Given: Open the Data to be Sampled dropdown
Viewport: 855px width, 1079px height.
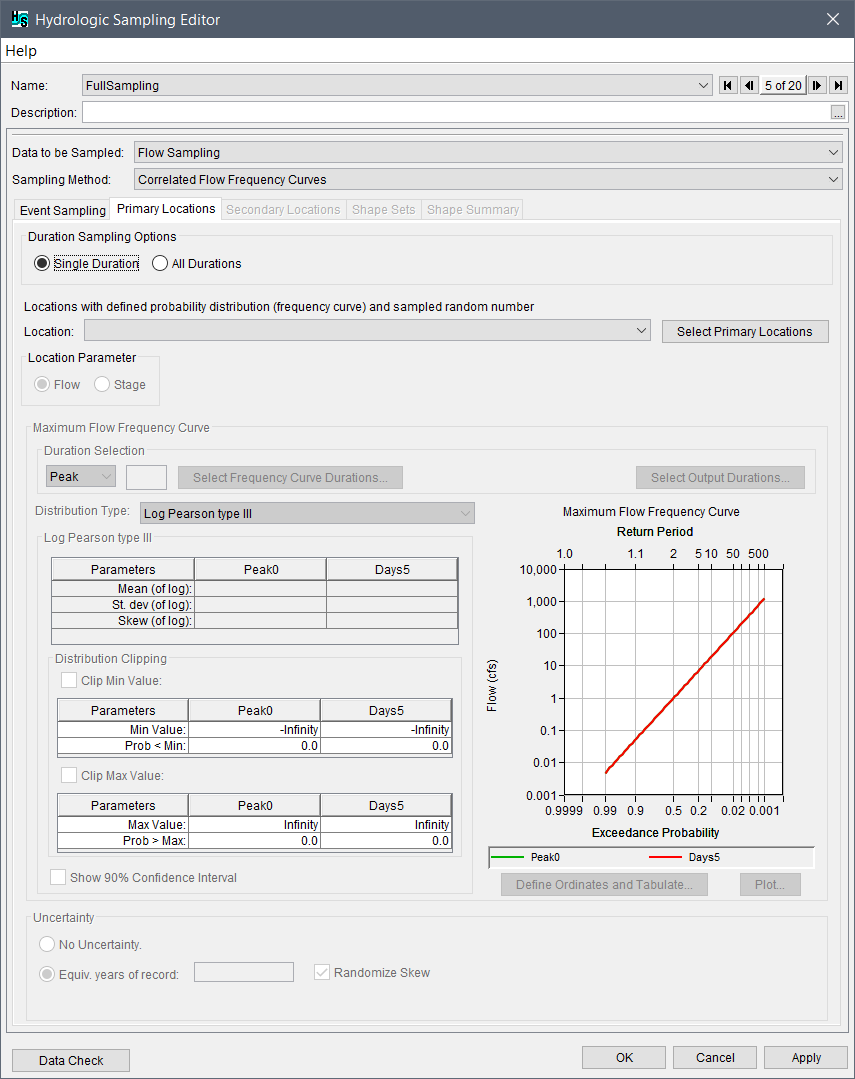Looking at the screenshot, I should tap(488, 152).
